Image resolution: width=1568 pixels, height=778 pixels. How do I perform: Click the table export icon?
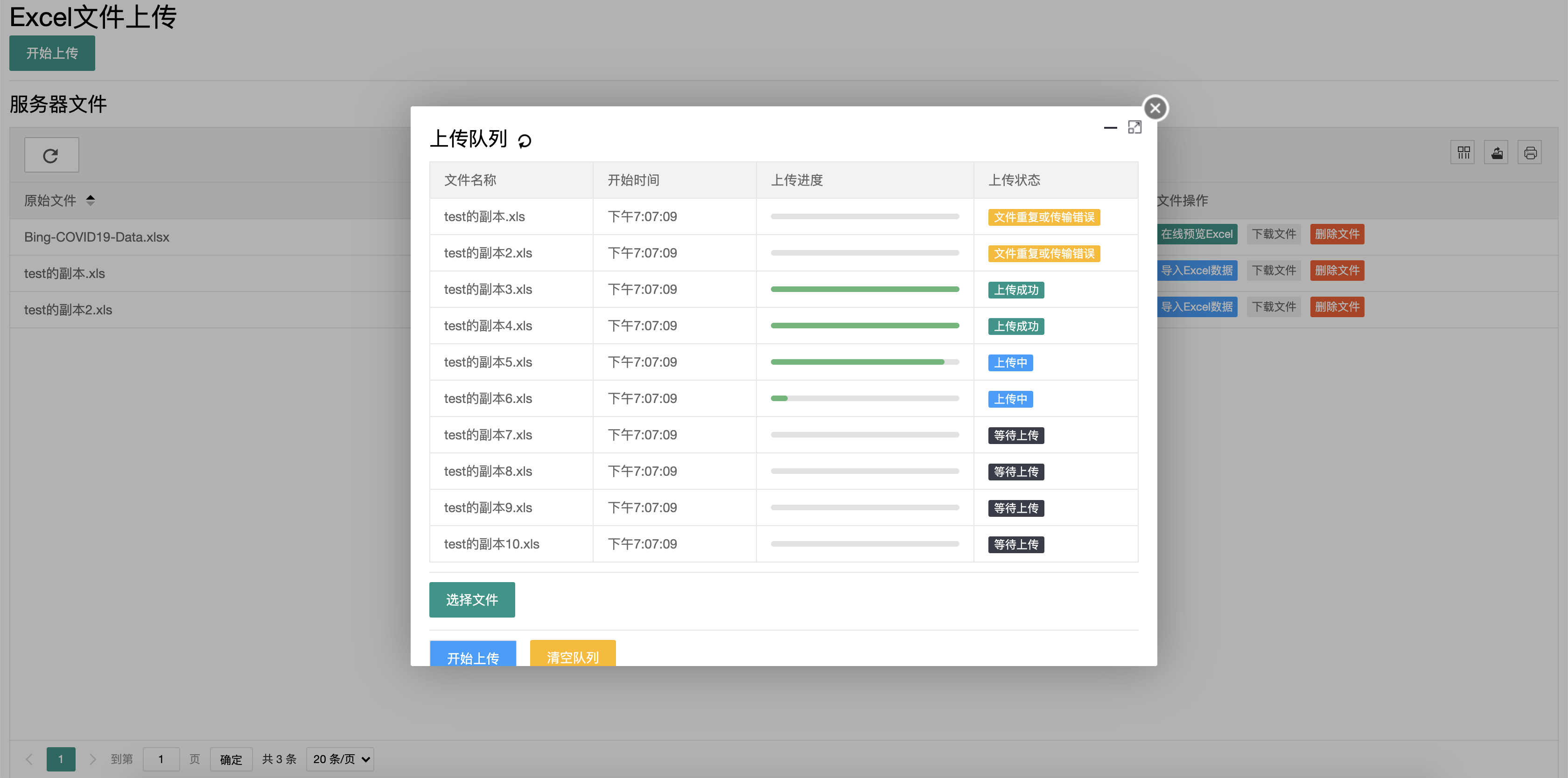coord(1496,153)
